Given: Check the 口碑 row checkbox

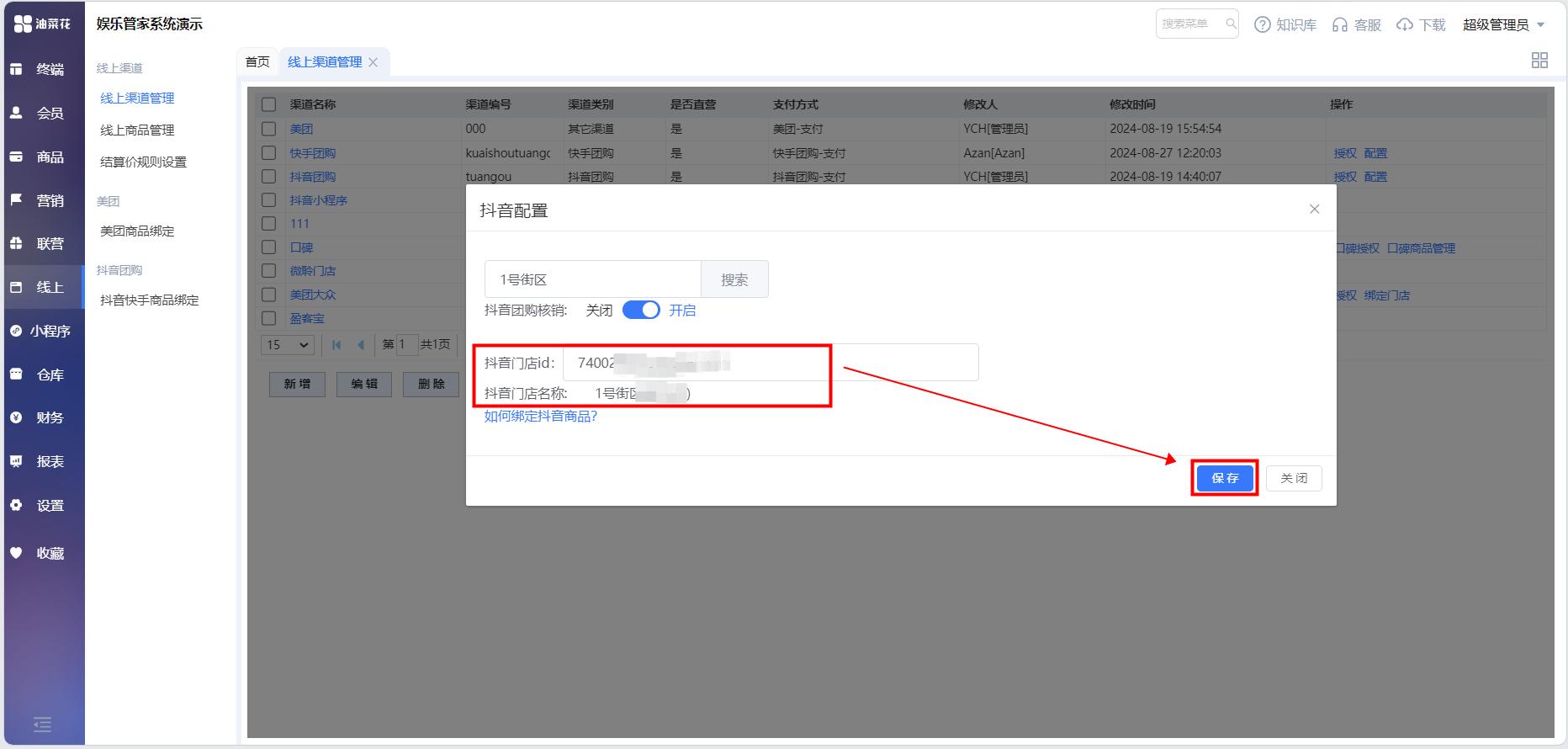Looking at the screenshot, I should pyautogui.click(x=268, y=247).
